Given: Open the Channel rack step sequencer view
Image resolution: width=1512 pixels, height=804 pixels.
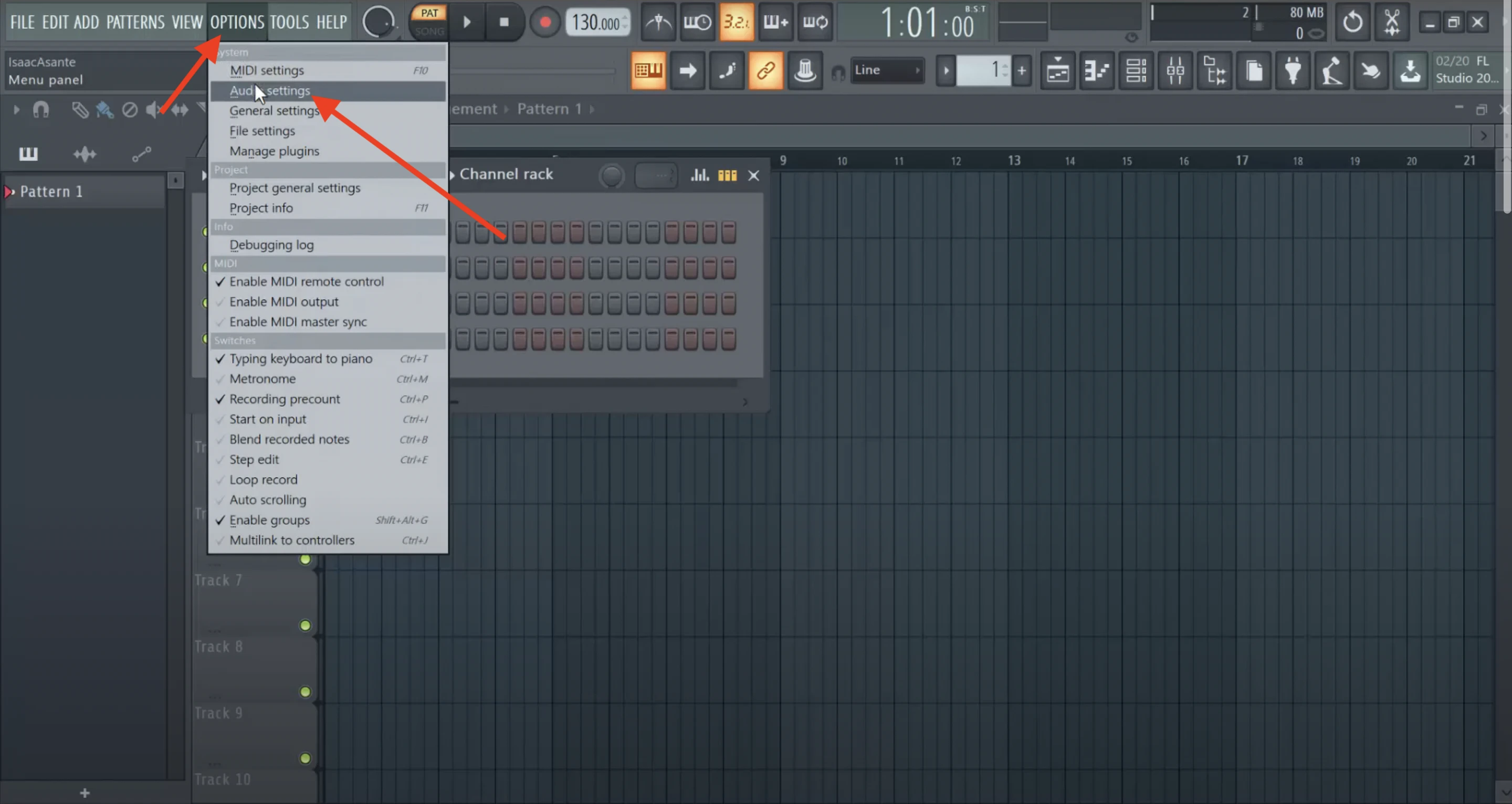Looking at the screenshot, I should point(728,175).
